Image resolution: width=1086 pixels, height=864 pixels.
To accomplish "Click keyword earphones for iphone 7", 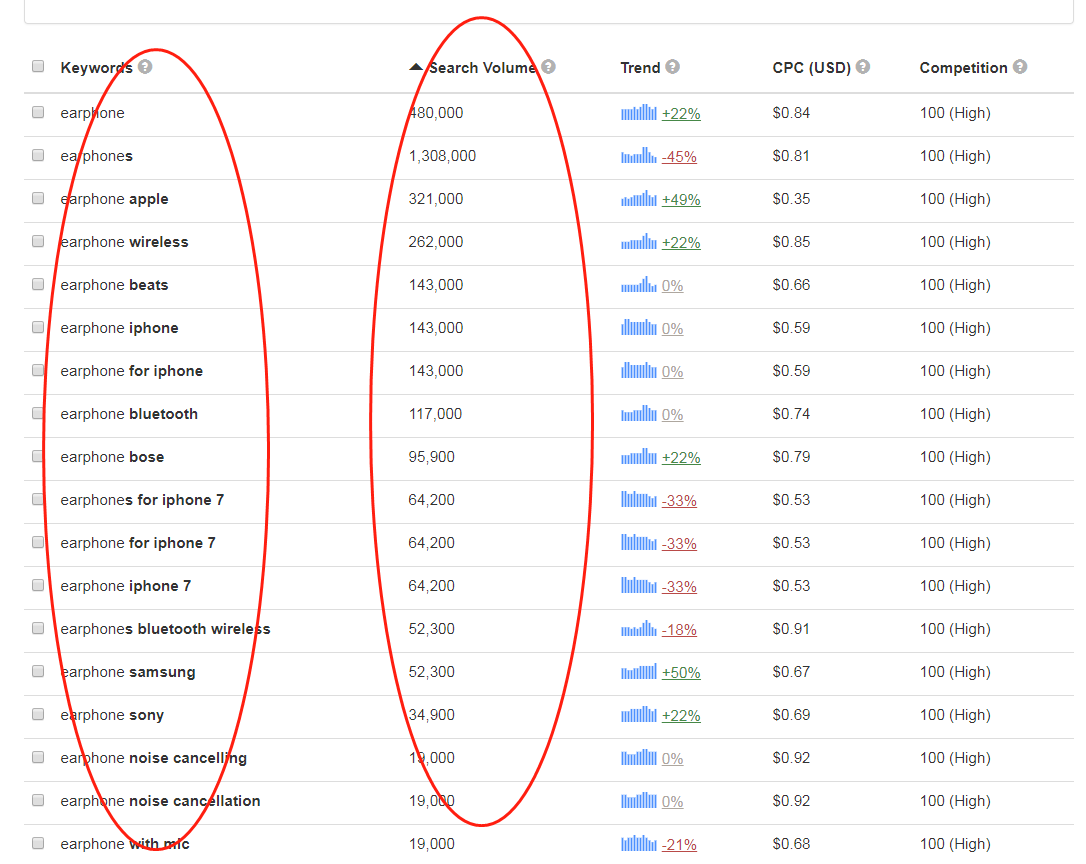I will (x=142, y=500).
